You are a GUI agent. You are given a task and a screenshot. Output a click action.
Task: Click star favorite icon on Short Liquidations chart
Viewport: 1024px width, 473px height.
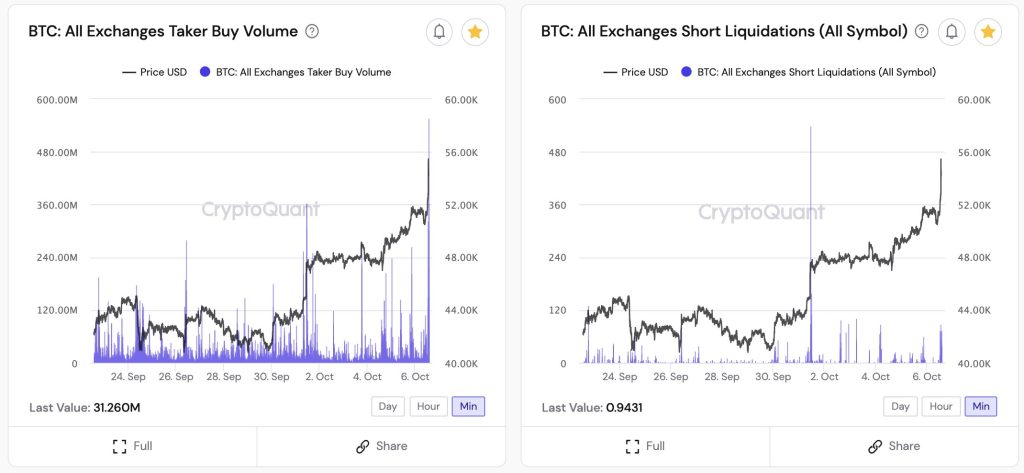tap(988, 32)
